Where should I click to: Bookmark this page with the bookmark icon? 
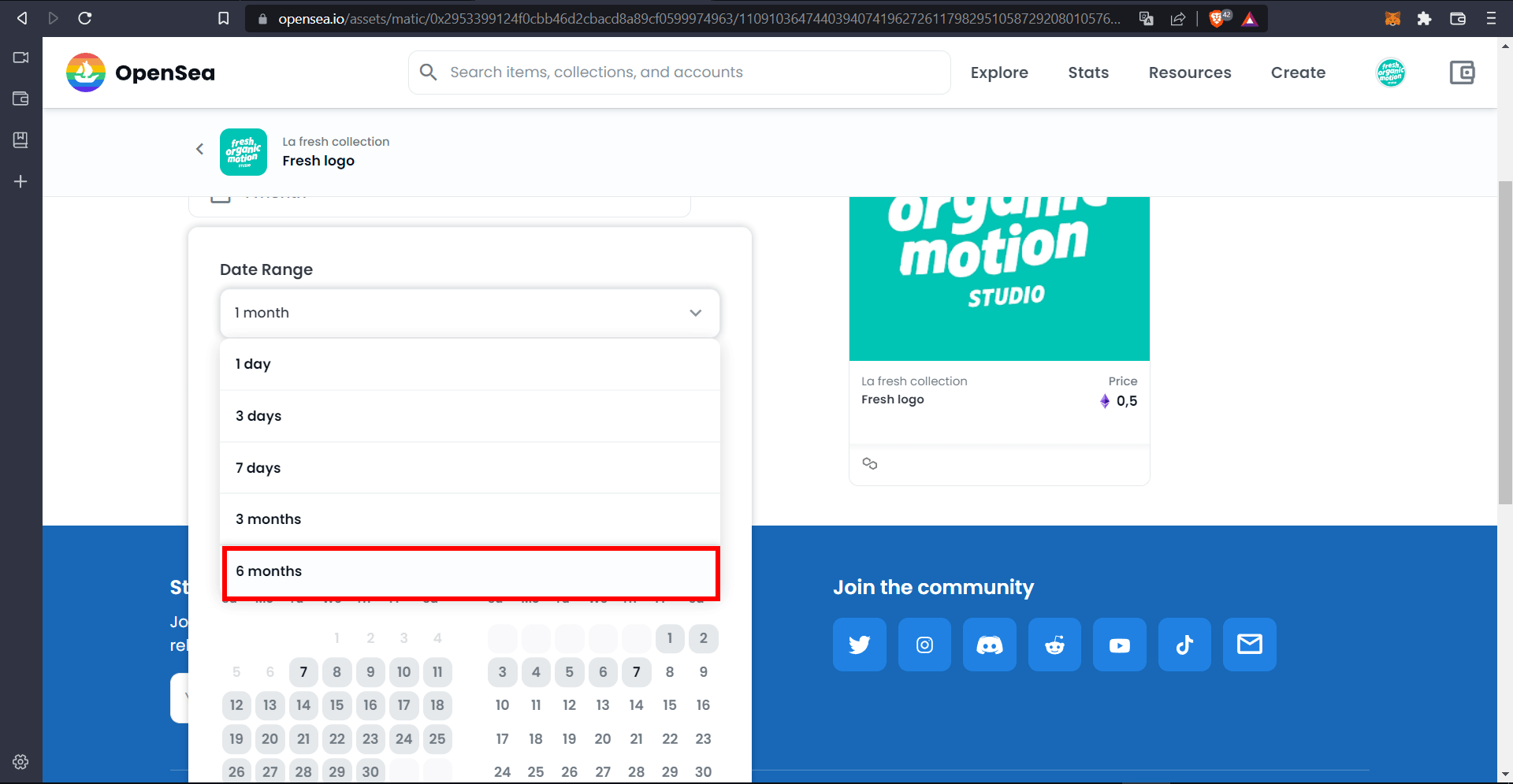tap(224, 18)
